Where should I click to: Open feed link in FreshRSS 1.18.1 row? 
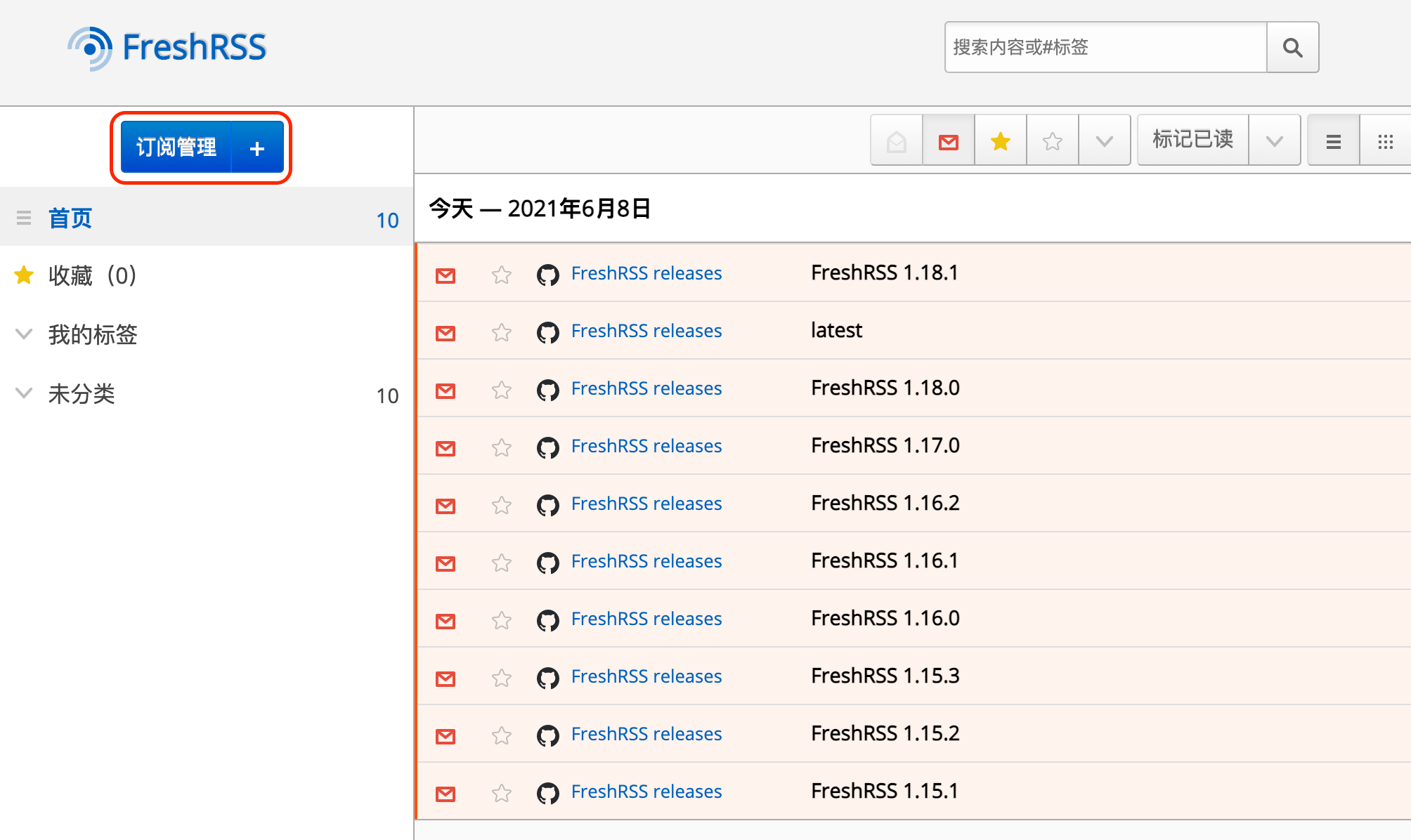tap(646, 273)
